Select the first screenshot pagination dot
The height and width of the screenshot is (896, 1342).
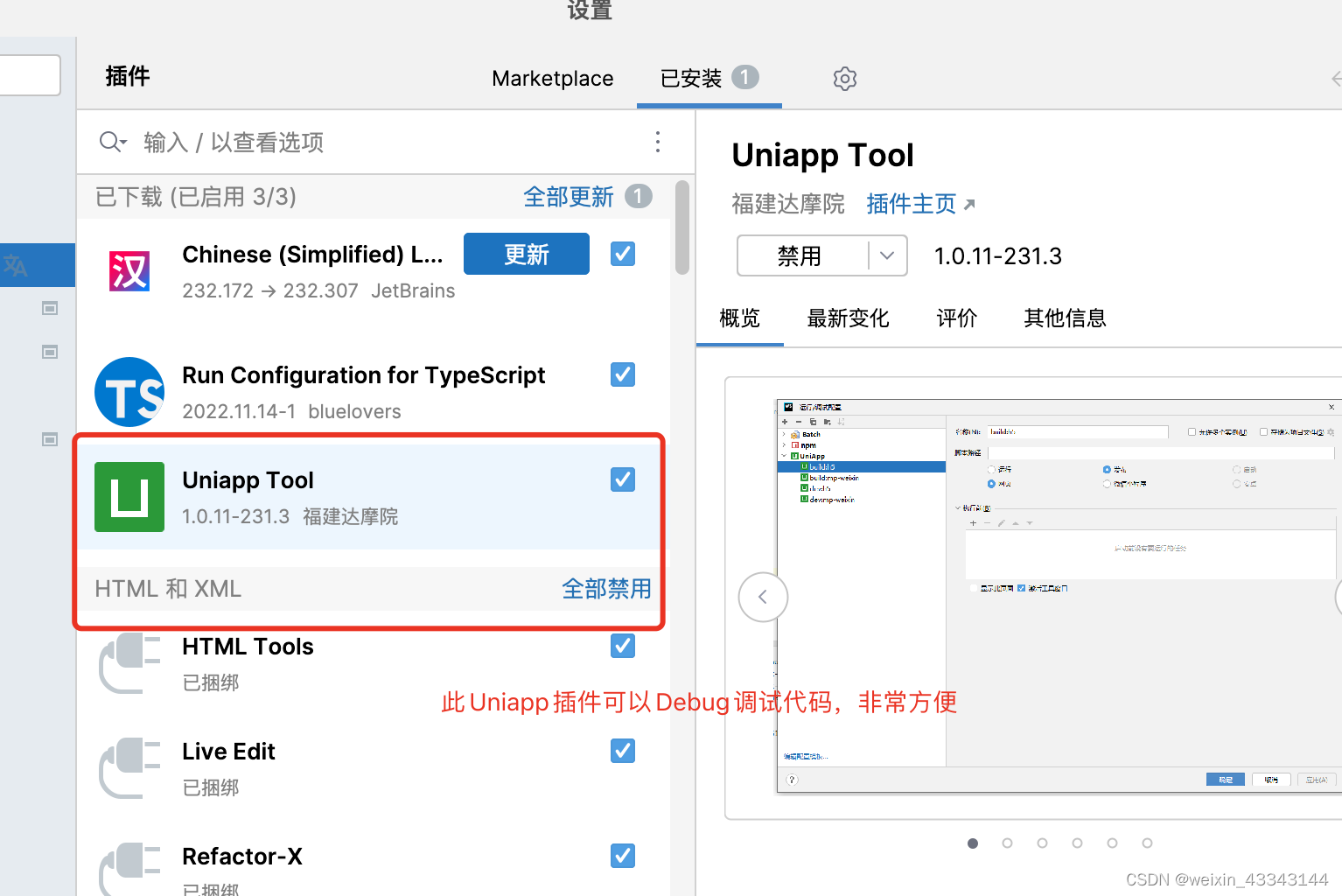973,843
